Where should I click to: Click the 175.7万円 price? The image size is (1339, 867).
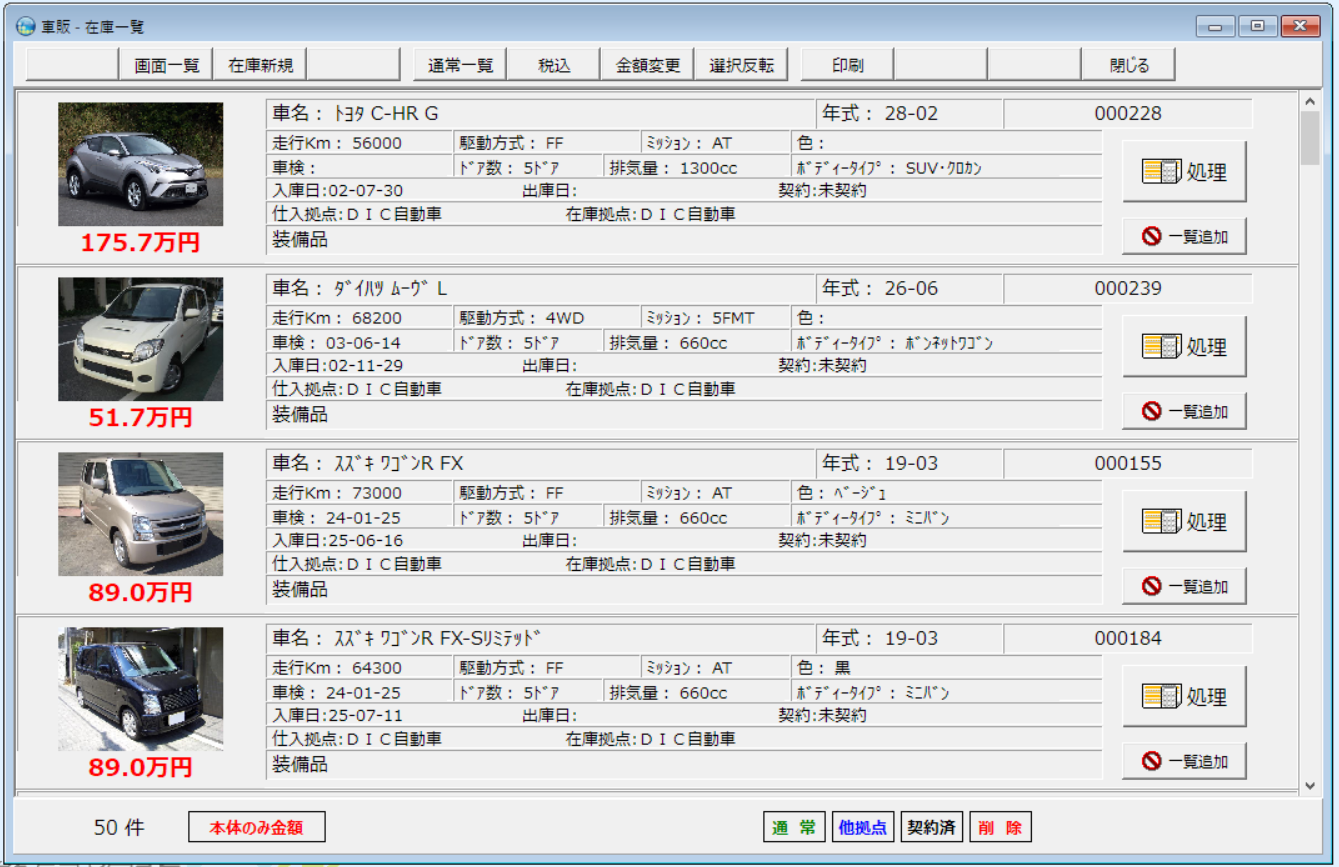coord(140,242)
